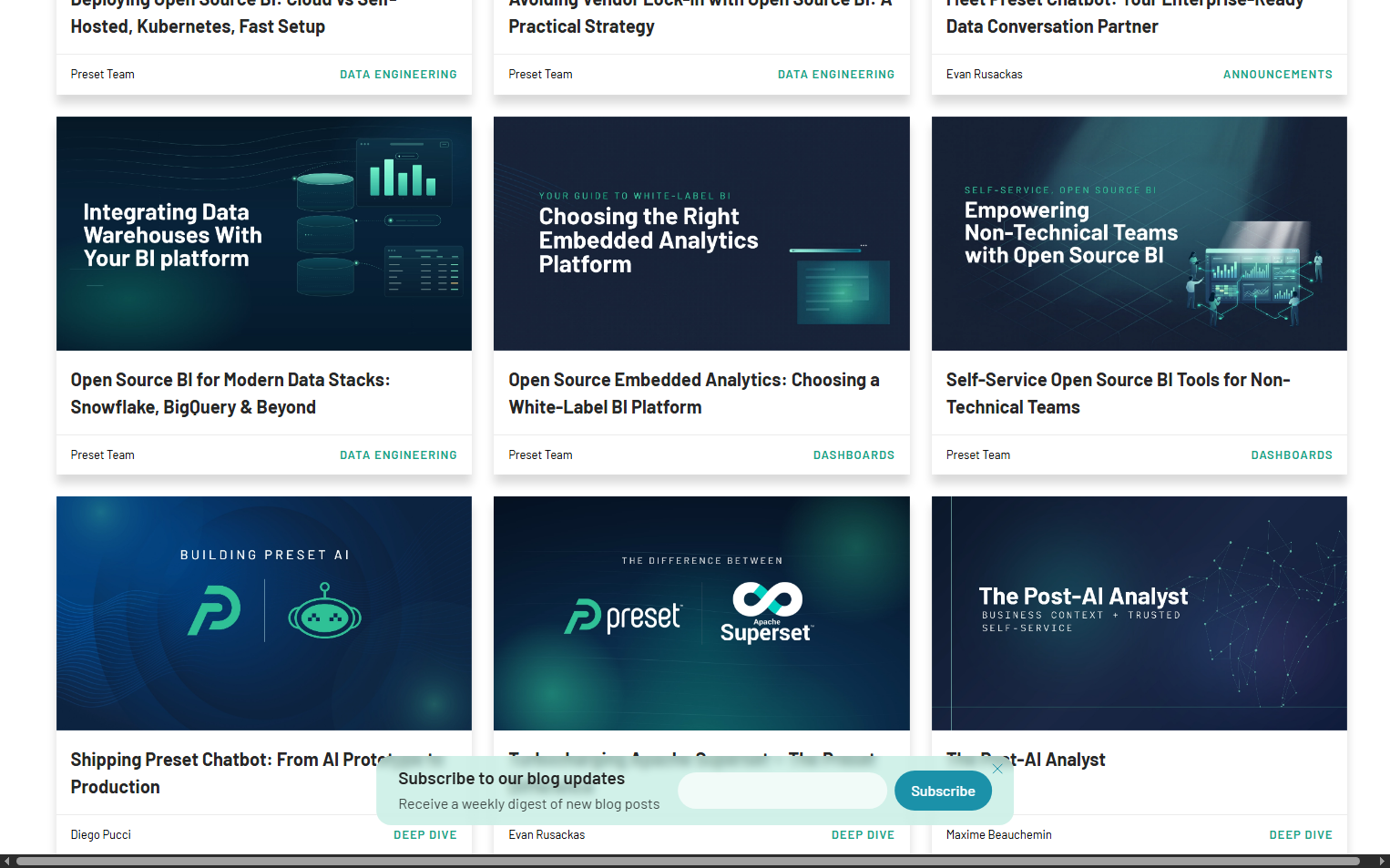Open 'Choosing the Right Embedded Analytics Platform' thumbnail
Screen dimensions: 1390x868
(x=701, y=233)
